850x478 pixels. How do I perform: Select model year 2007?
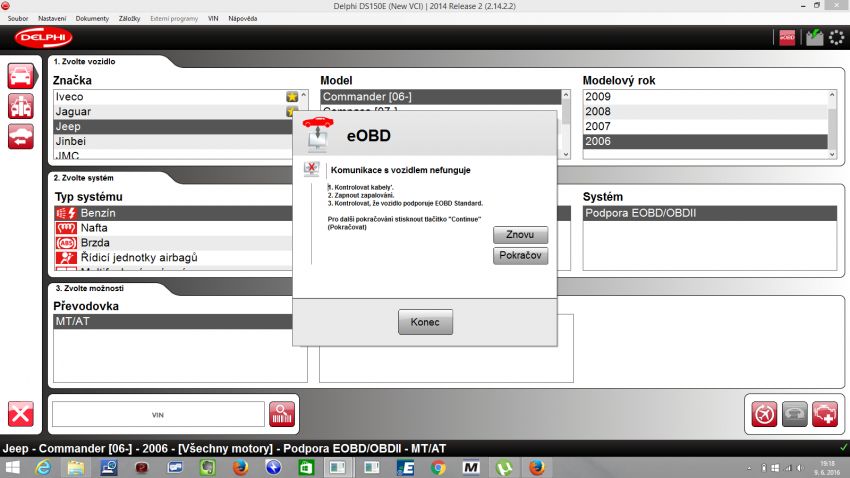tap(706, 126)
